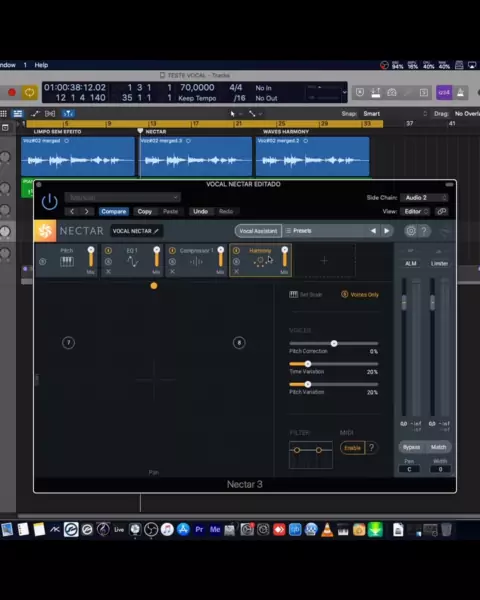Click the Time Variation slider
This screenshot has width=480, height=600.
334,364
